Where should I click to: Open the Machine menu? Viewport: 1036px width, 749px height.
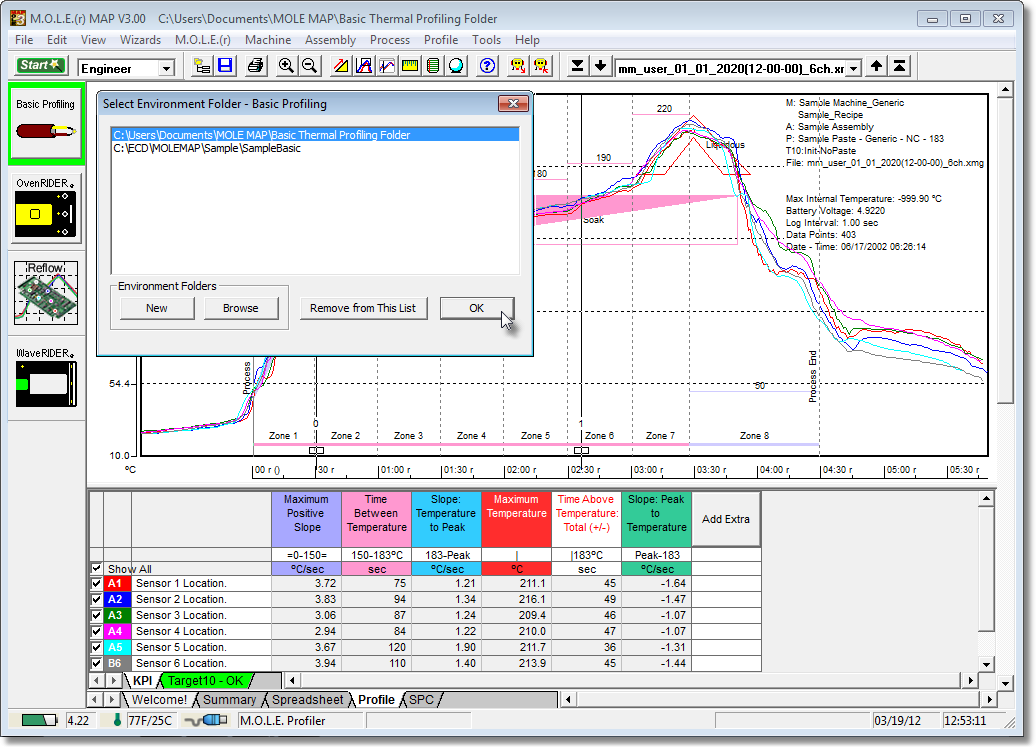point(268,40)
